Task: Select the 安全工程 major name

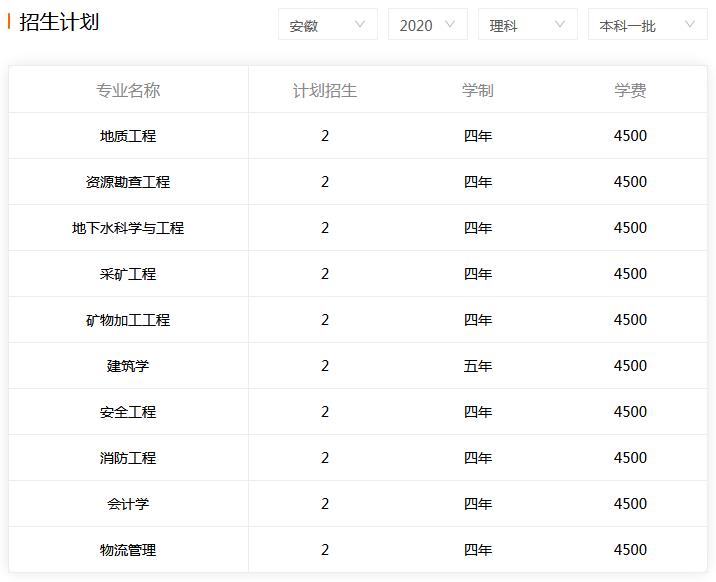Action: click(128, 412)
